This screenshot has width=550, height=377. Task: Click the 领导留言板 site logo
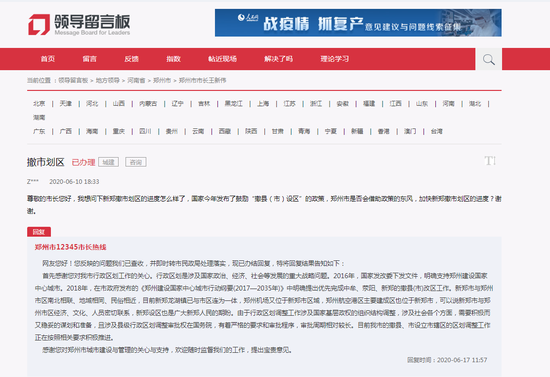tap(79, 25)
